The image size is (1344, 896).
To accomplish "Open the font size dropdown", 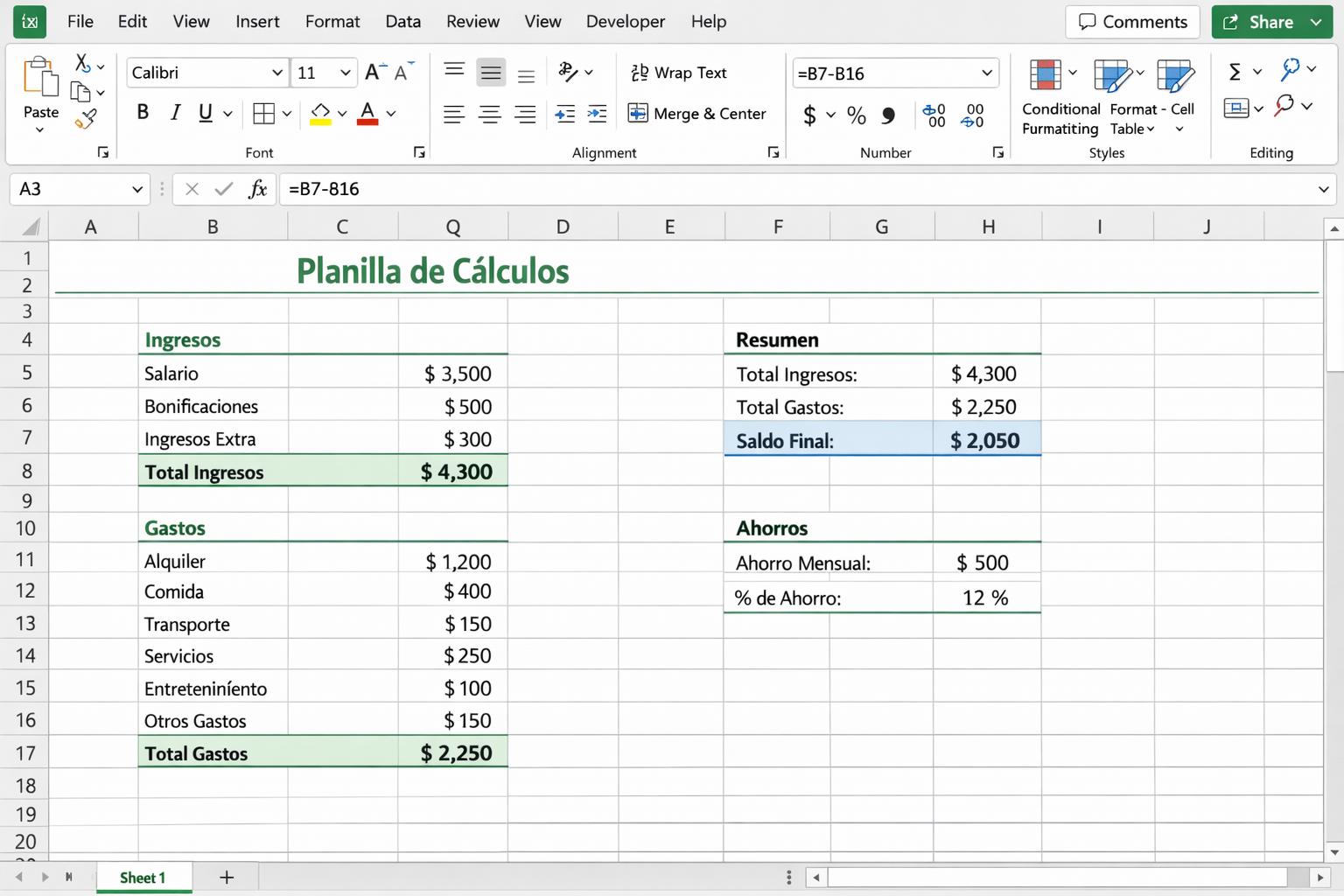I will pyautogui.click(x=346, y=73).
